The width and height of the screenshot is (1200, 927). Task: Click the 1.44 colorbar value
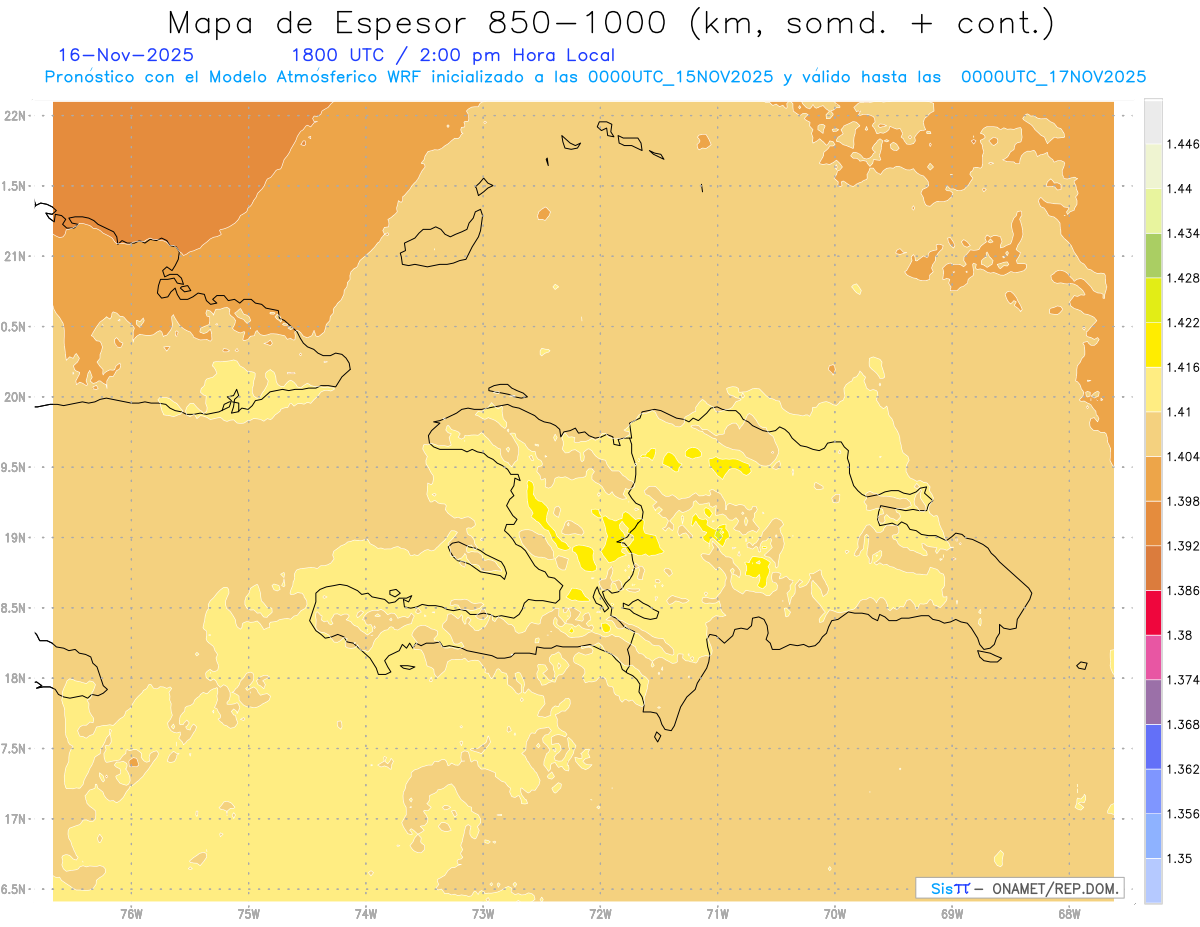[1179, 189]
